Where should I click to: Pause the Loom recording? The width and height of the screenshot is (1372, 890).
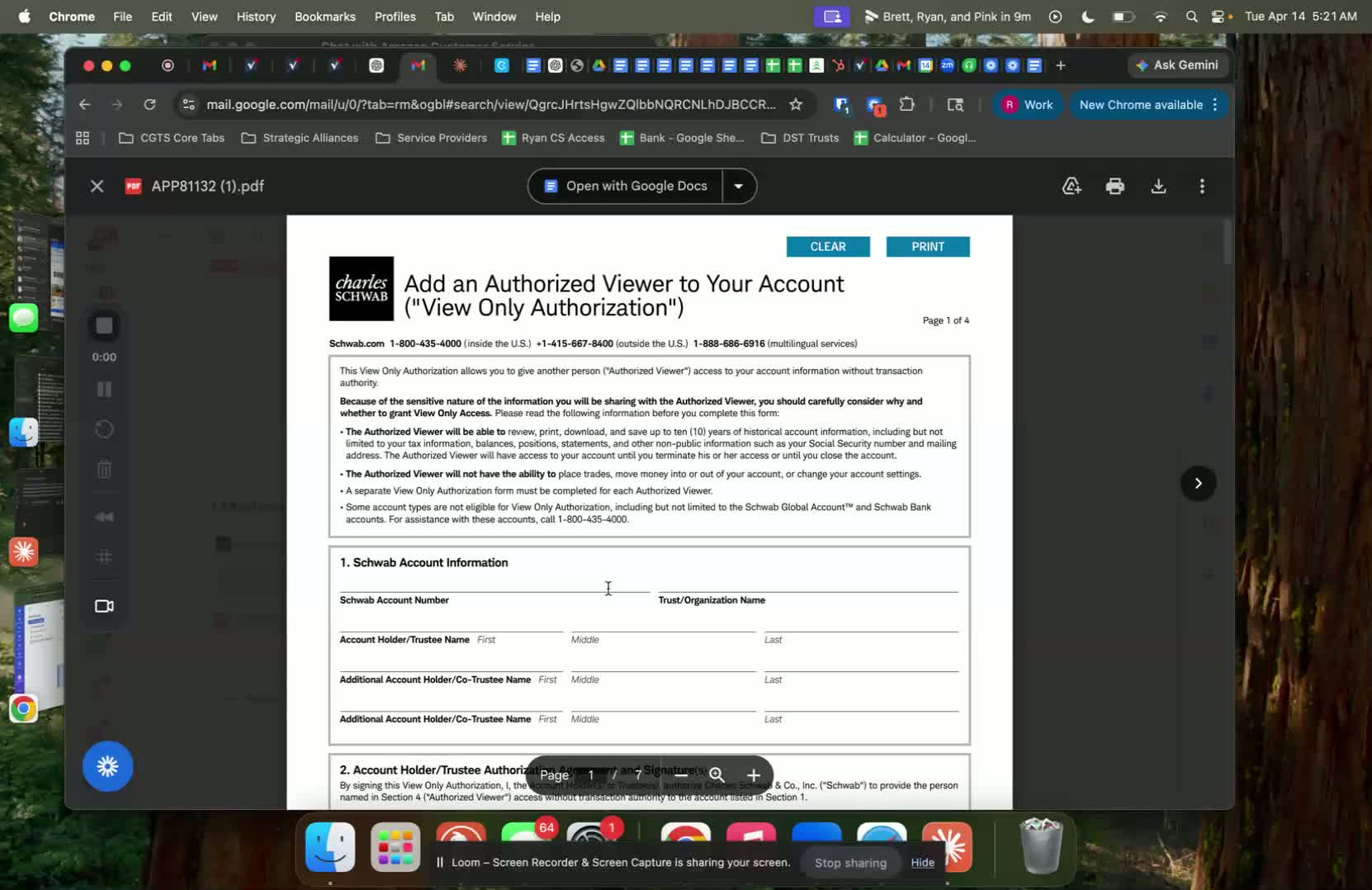coord(104,390)
